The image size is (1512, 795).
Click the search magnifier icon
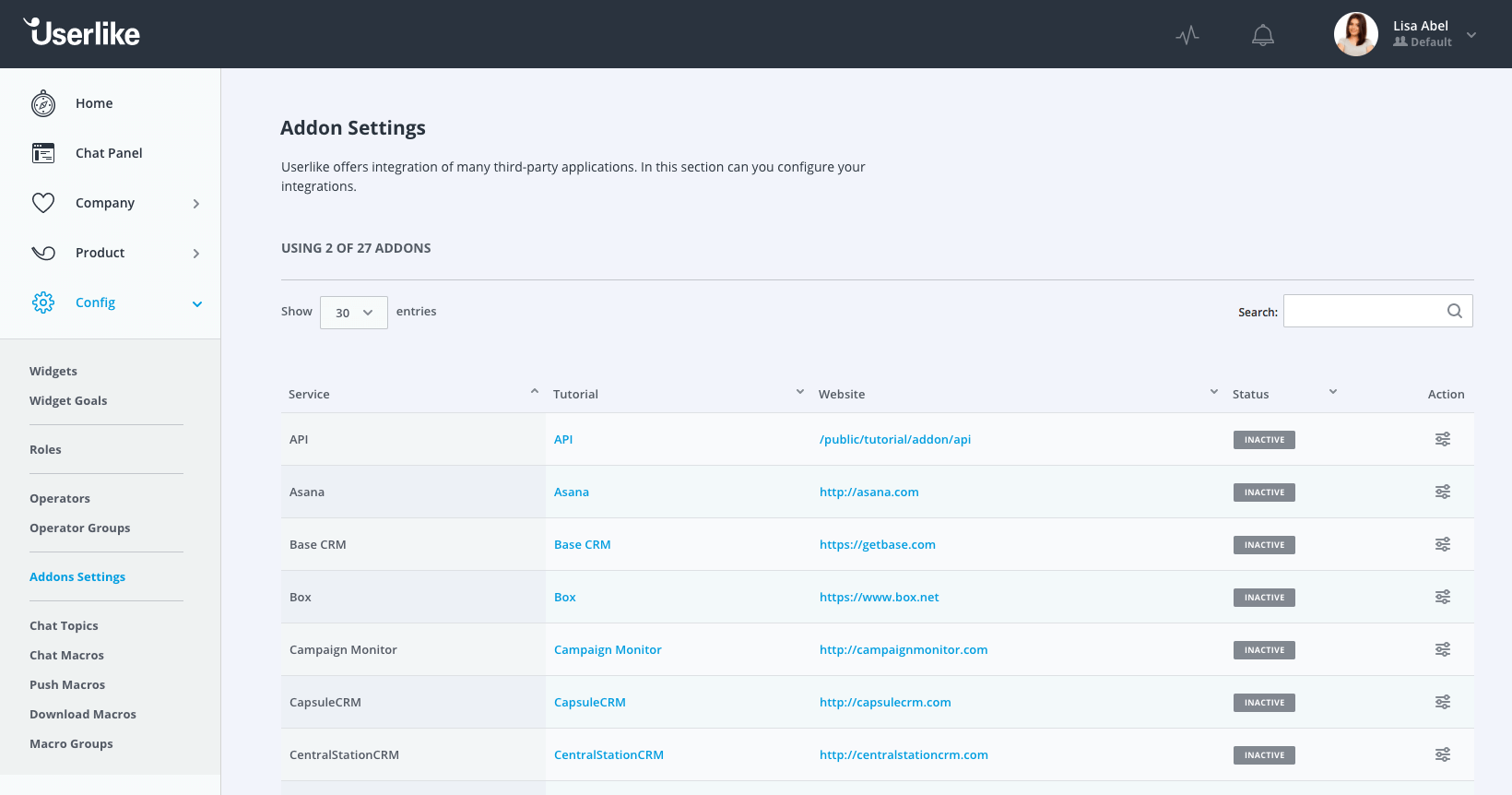pyautogui.click(x=1455, y=311)
